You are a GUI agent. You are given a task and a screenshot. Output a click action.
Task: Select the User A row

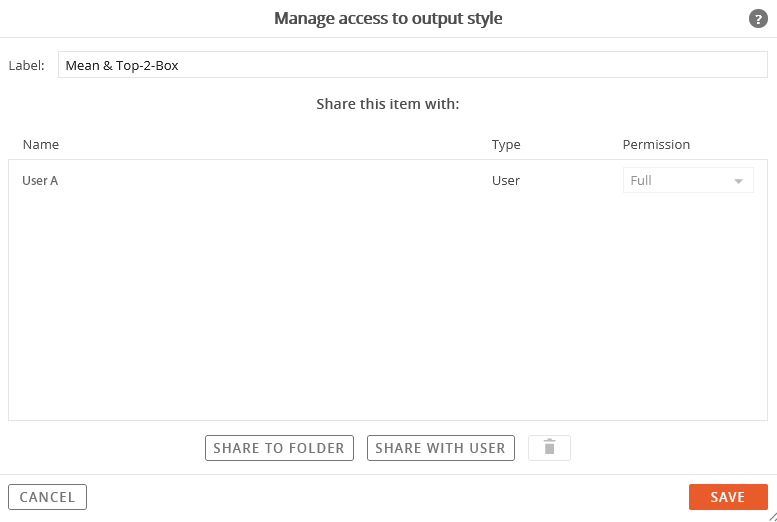coord(388,180)
